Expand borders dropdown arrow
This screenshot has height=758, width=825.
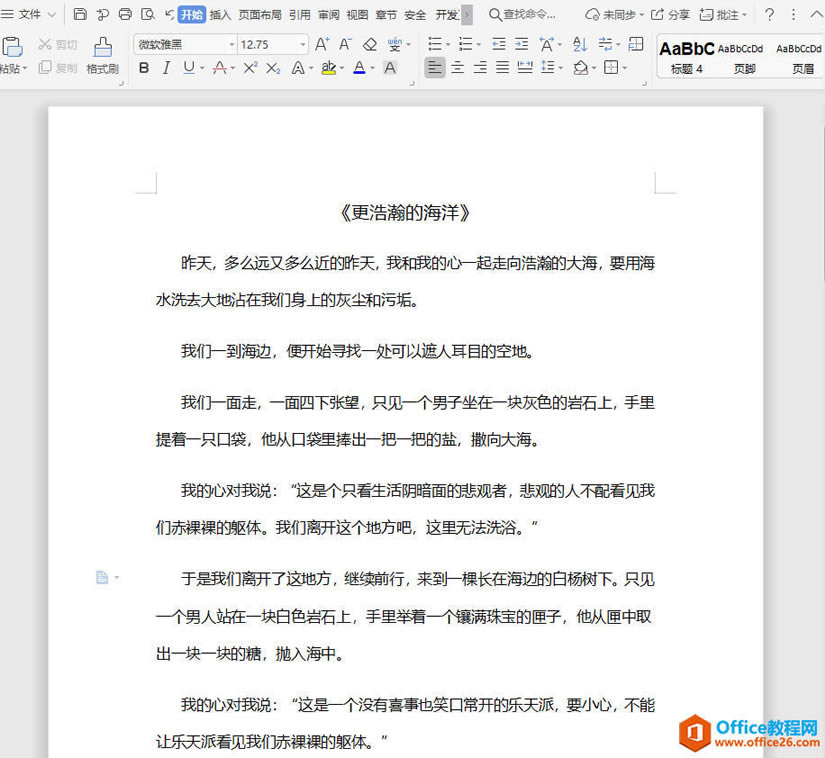[x=625, y=68]
